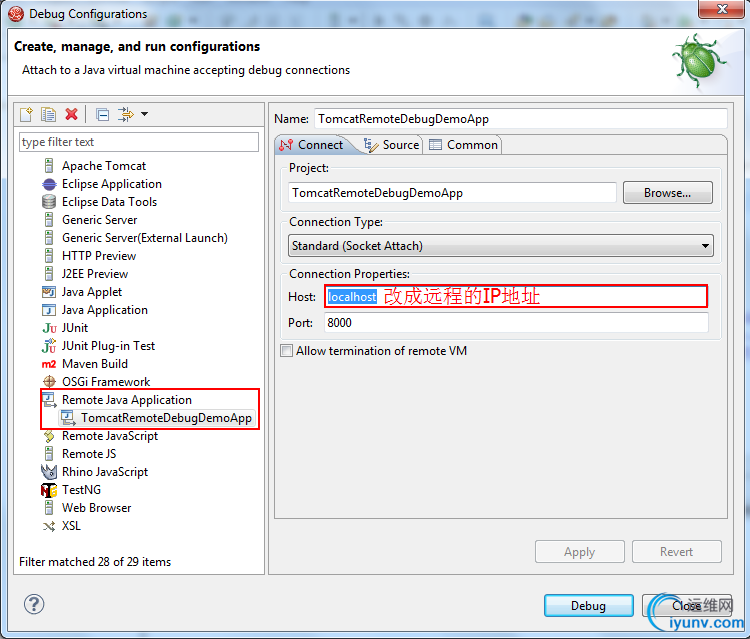Select TestNG configuration icon
750x639 pixels.
tap(49, 490)
